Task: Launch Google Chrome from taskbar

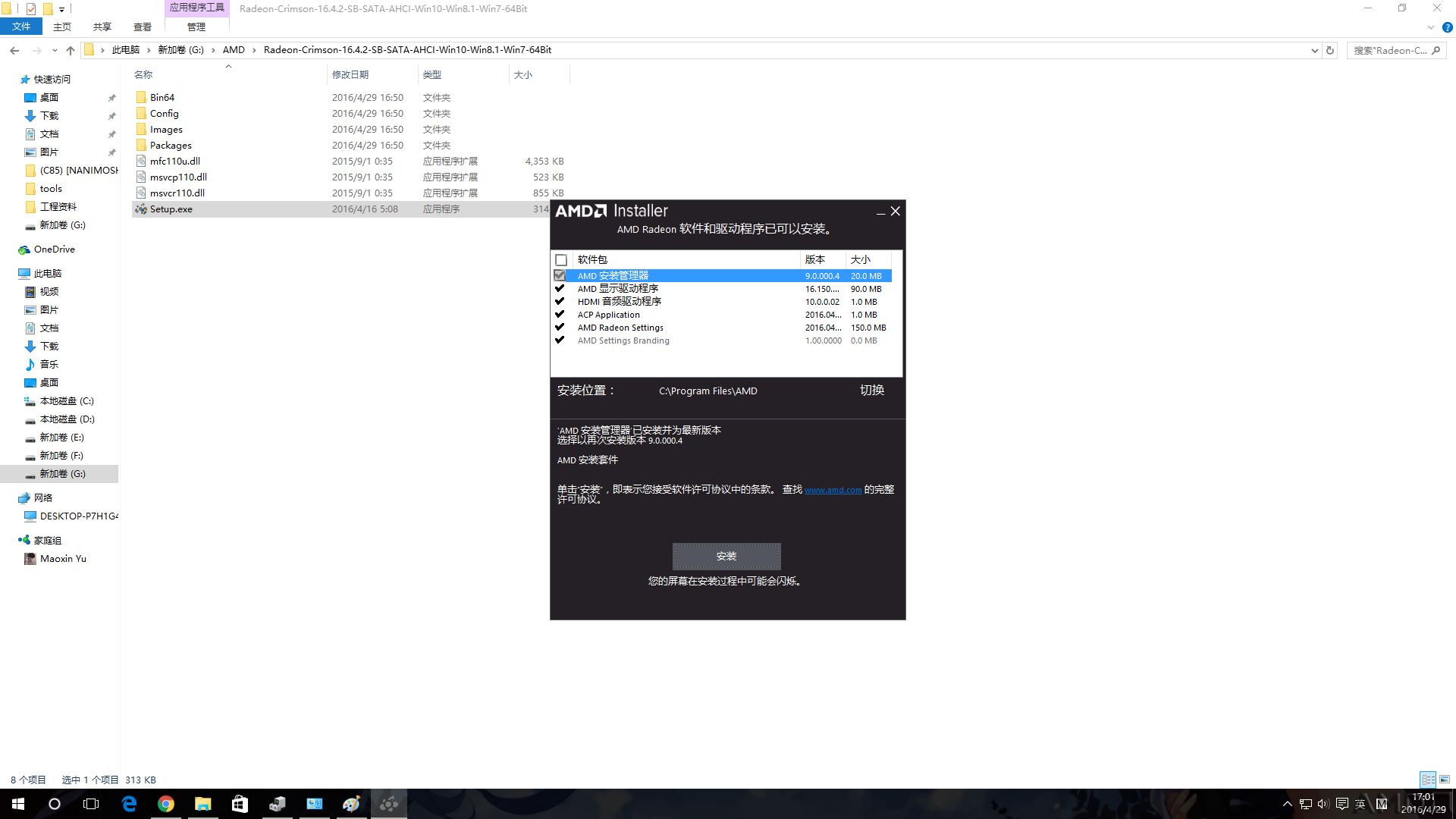Action: coord(166,804)
